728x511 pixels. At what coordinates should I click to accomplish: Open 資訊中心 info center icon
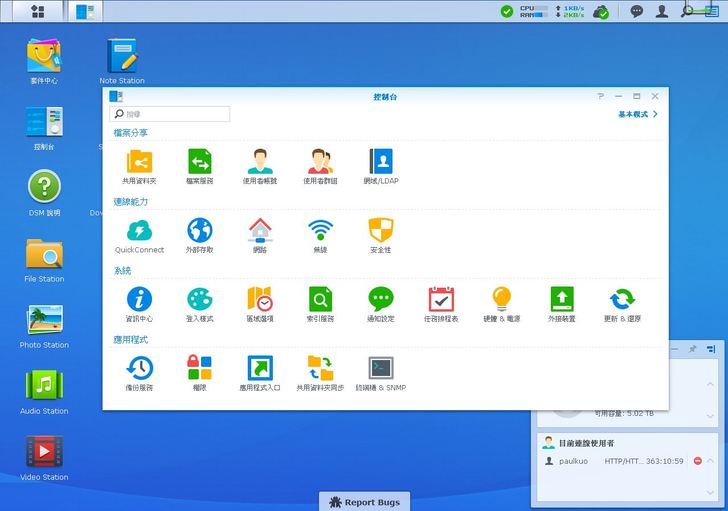coord(139,300)
